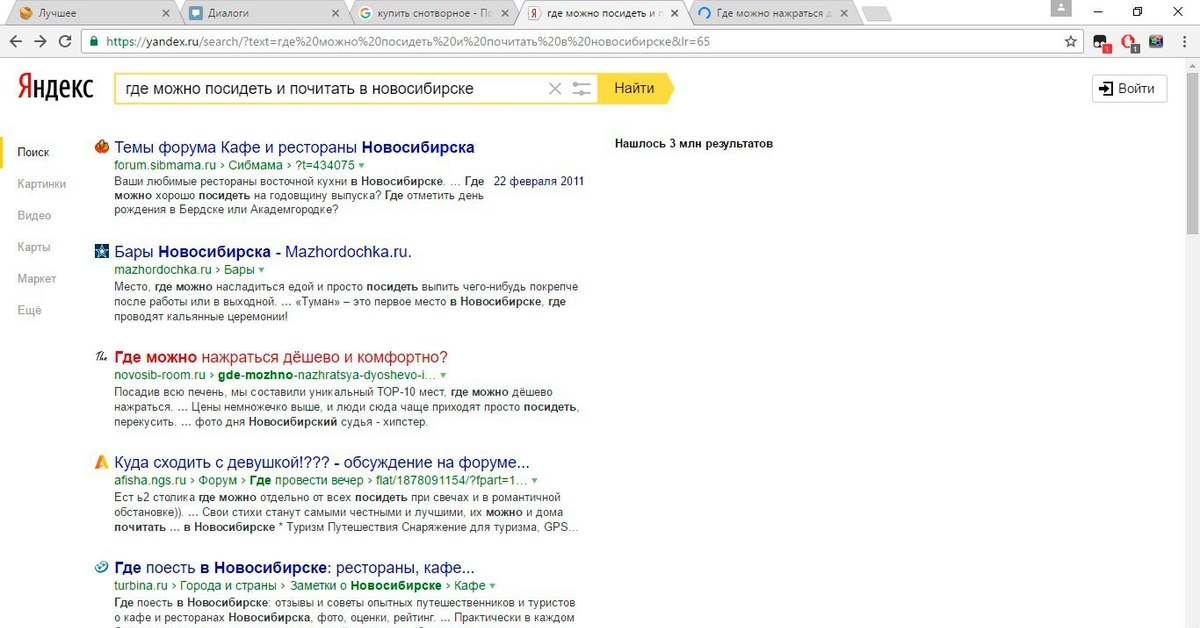Close the active Yandex search tab

(x=674, y=13)
